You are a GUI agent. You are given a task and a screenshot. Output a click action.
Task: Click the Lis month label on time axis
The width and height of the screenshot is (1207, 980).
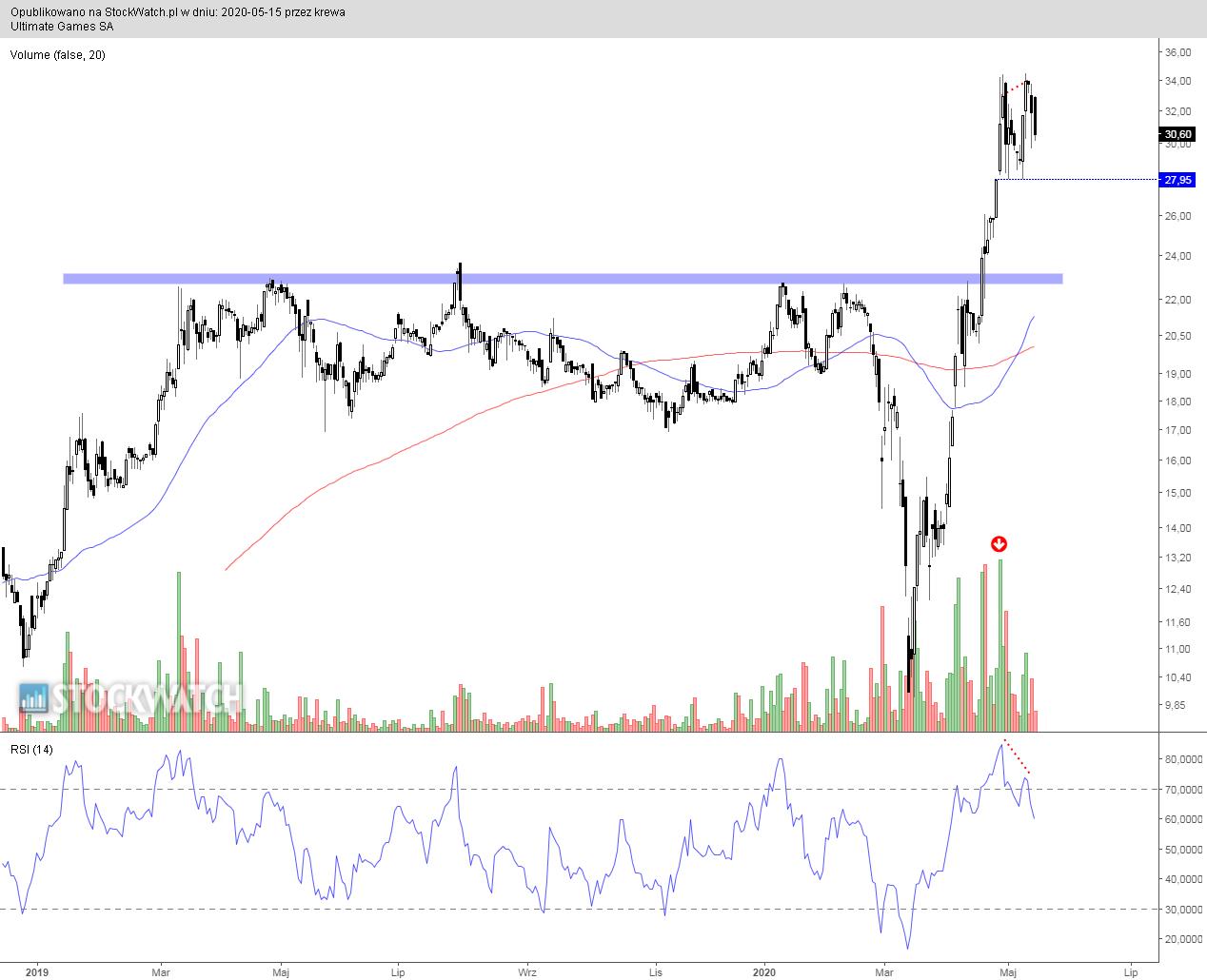point(656,972)
